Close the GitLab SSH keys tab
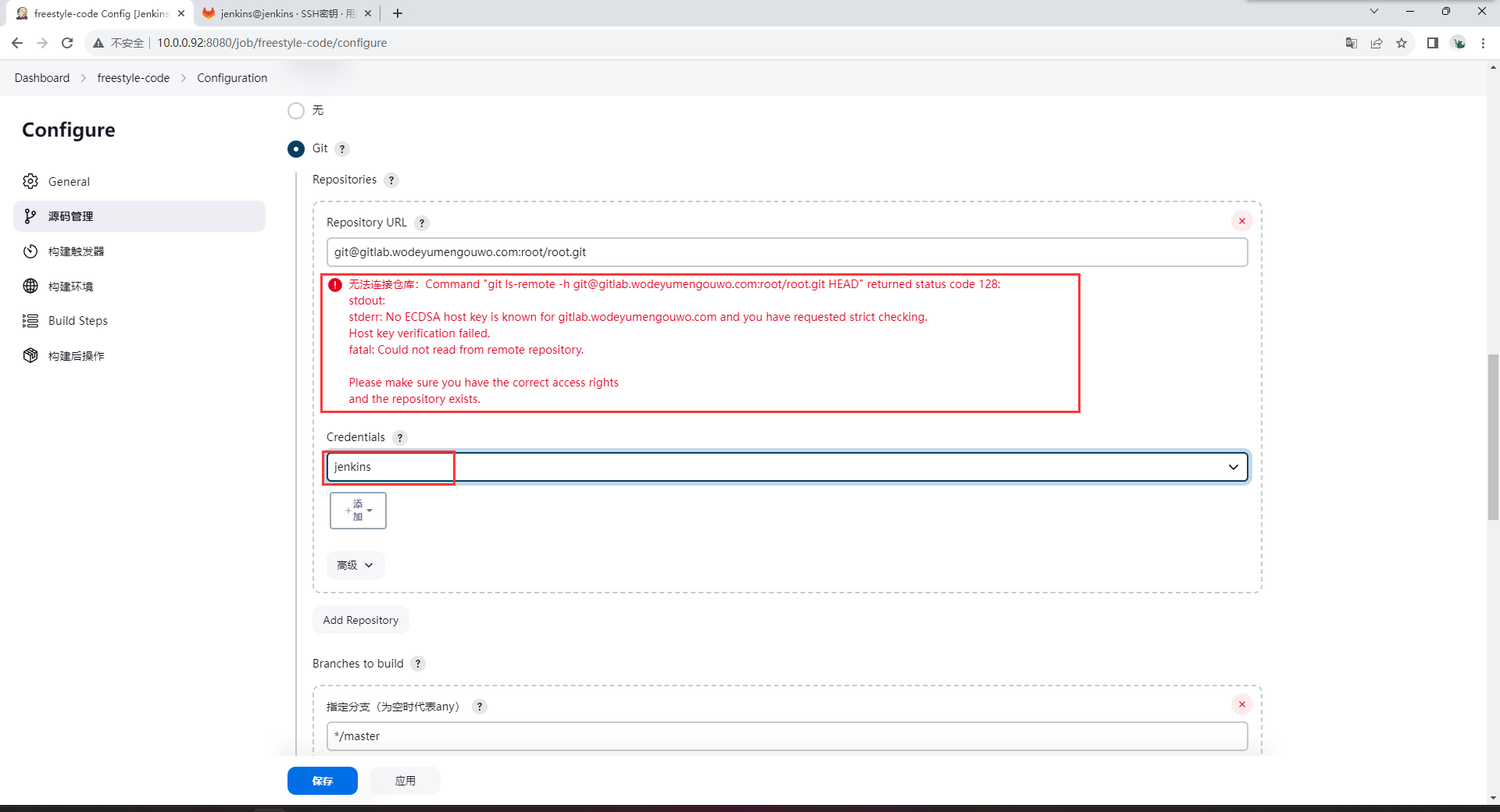The height and width of the screenshot is (812, 1500). tap(368, 13)
